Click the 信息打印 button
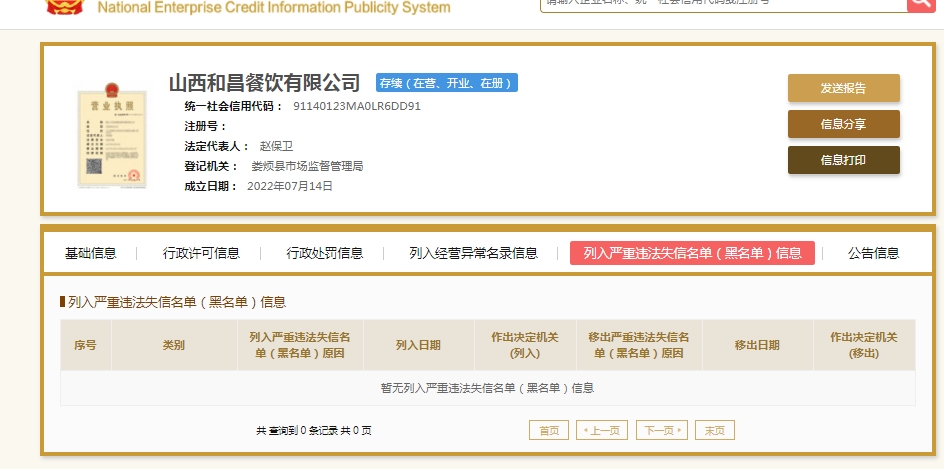944x469 pixels. coord(843,160)
